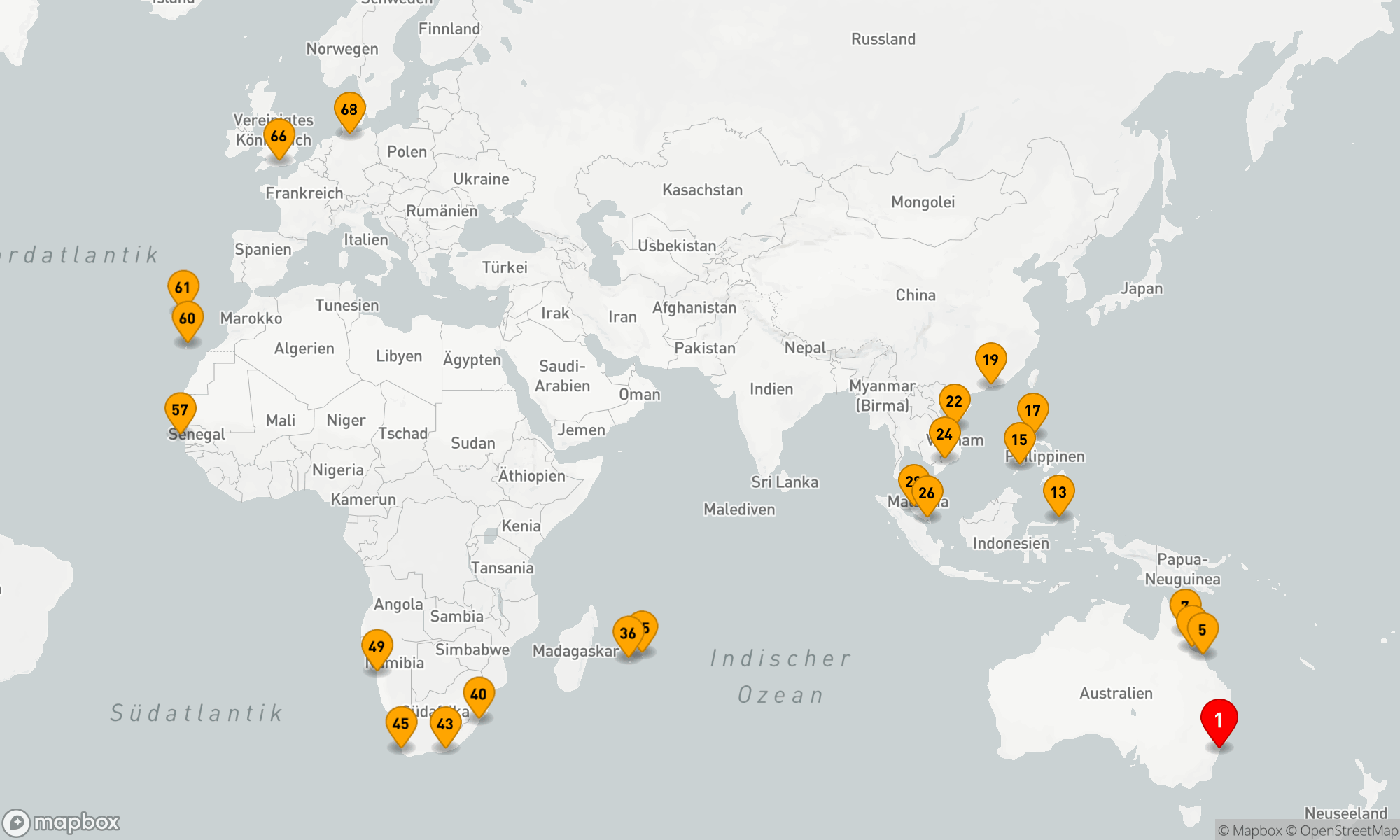Click marker 66 over United Kingdom
This screenshot has height=840, width=1400.
click(279, 136)
